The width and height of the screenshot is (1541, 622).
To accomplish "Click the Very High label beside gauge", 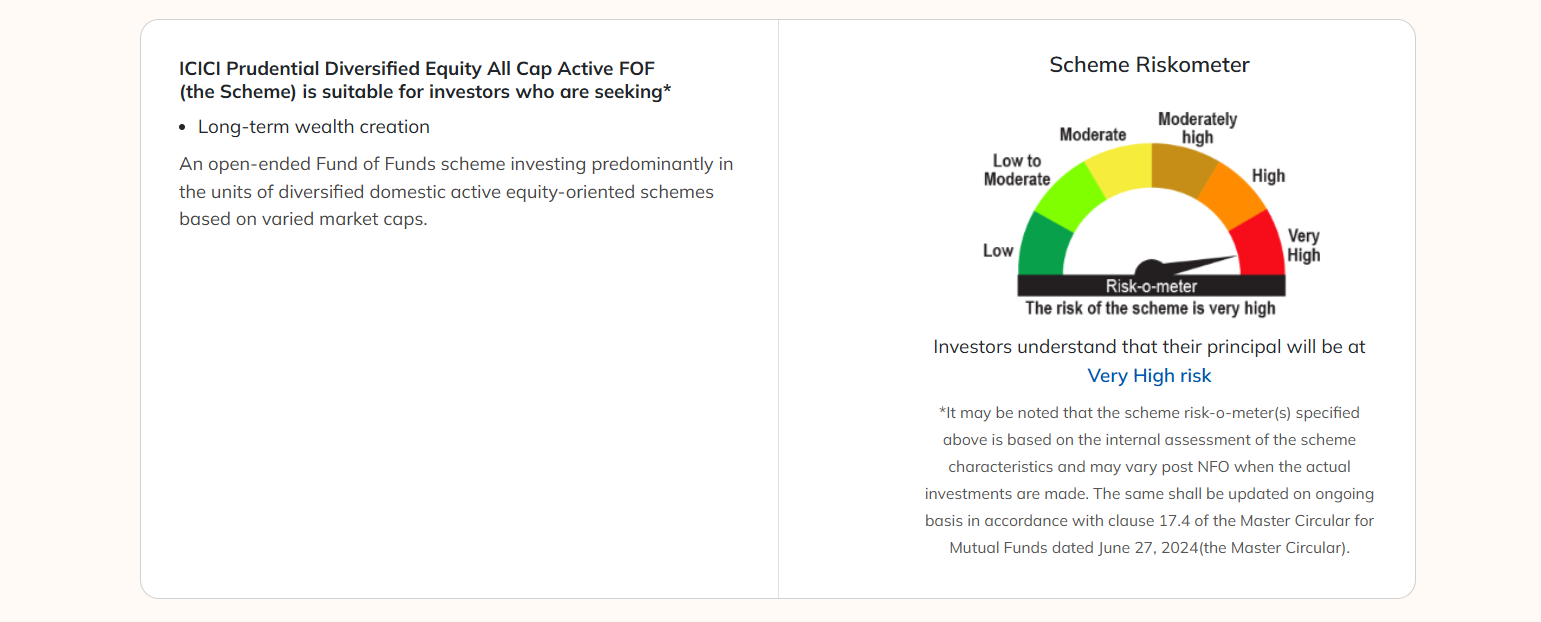I will click(1303, 245).
